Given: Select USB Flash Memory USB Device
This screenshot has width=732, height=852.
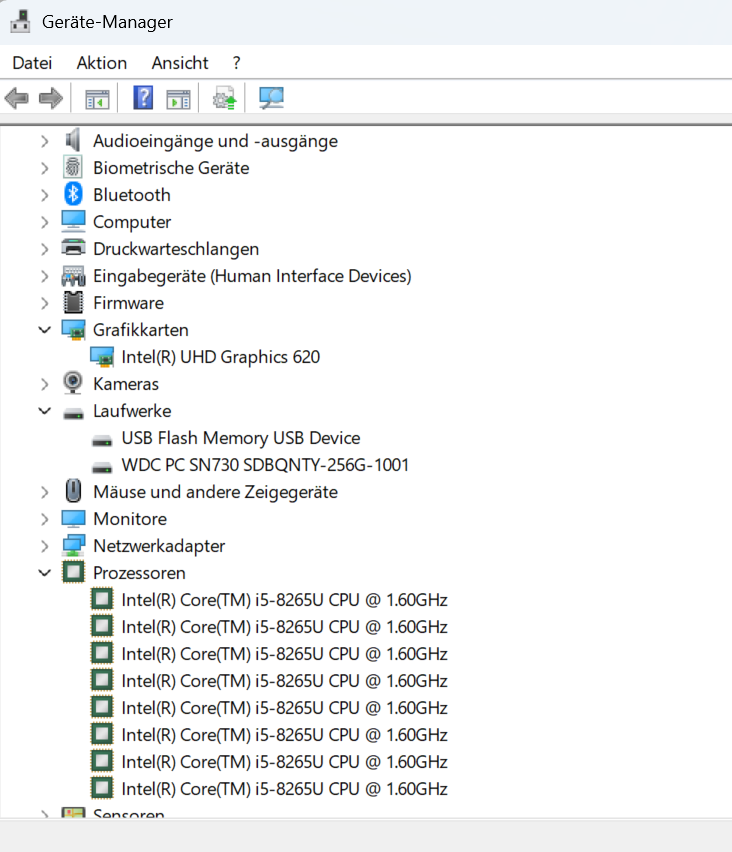Looking at the screenshot, I should pyautogui.click(x=241, y=438).
